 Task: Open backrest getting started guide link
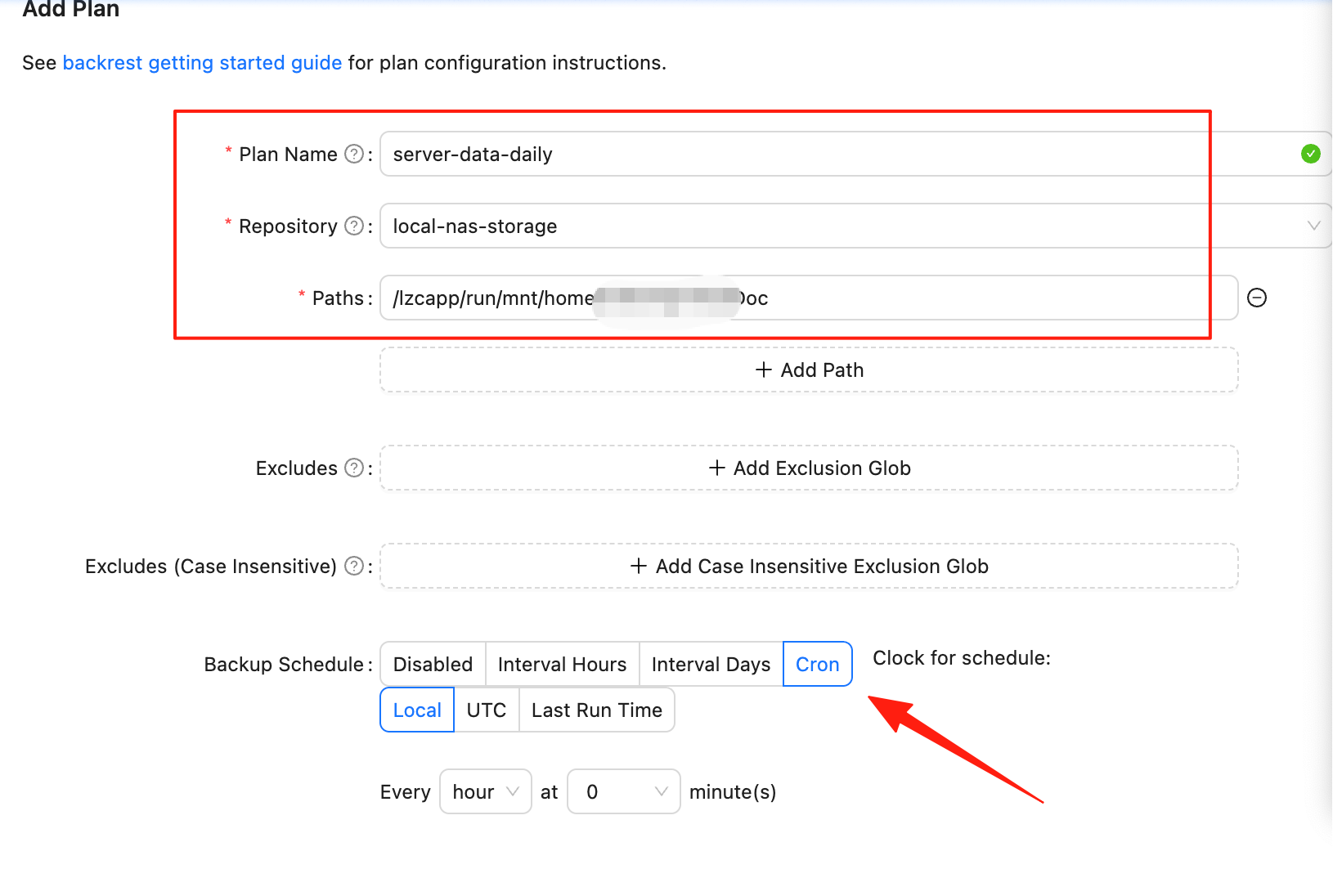tap(202, 63)
